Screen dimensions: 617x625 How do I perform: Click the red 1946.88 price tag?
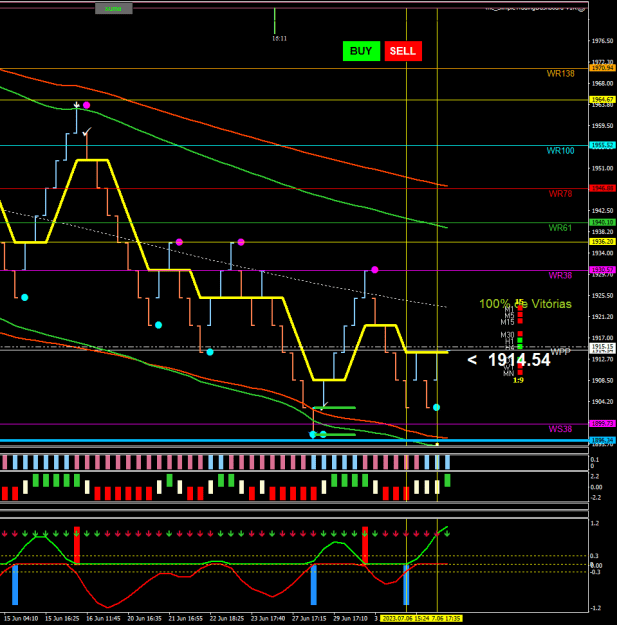(x=602, y=188)
